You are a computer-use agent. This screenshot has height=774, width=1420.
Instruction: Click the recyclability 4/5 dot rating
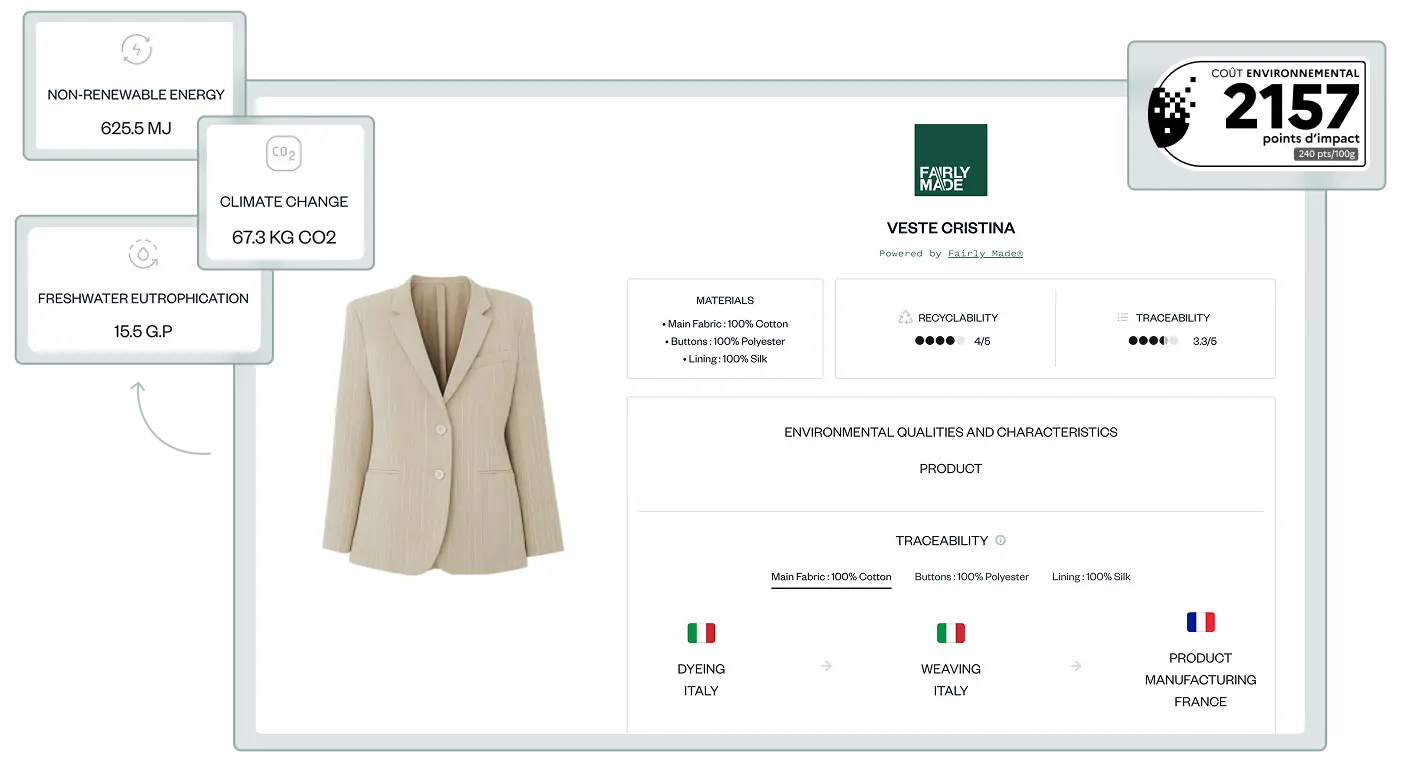click(x=940, y=341)
